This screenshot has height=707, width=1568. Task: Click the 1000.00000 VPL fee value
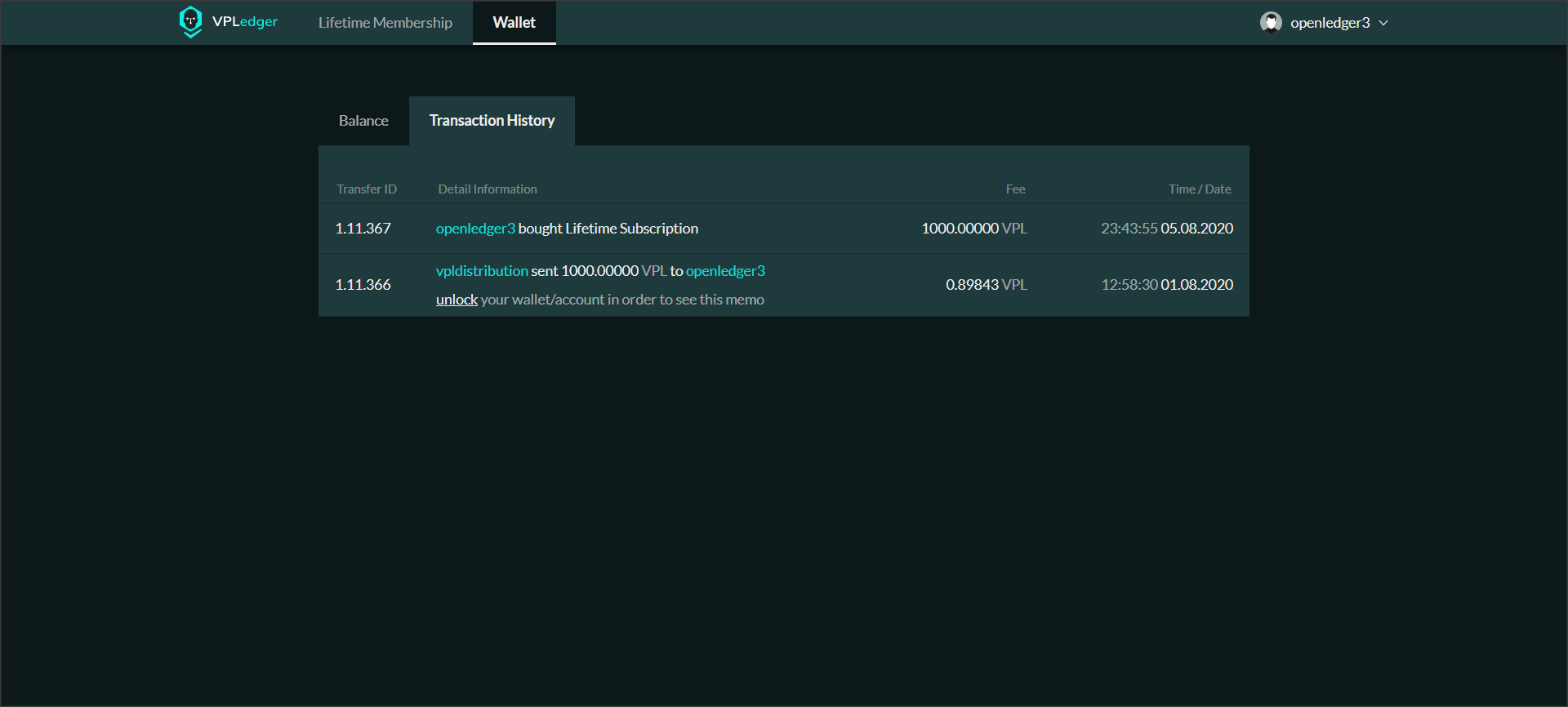(973, 229)
